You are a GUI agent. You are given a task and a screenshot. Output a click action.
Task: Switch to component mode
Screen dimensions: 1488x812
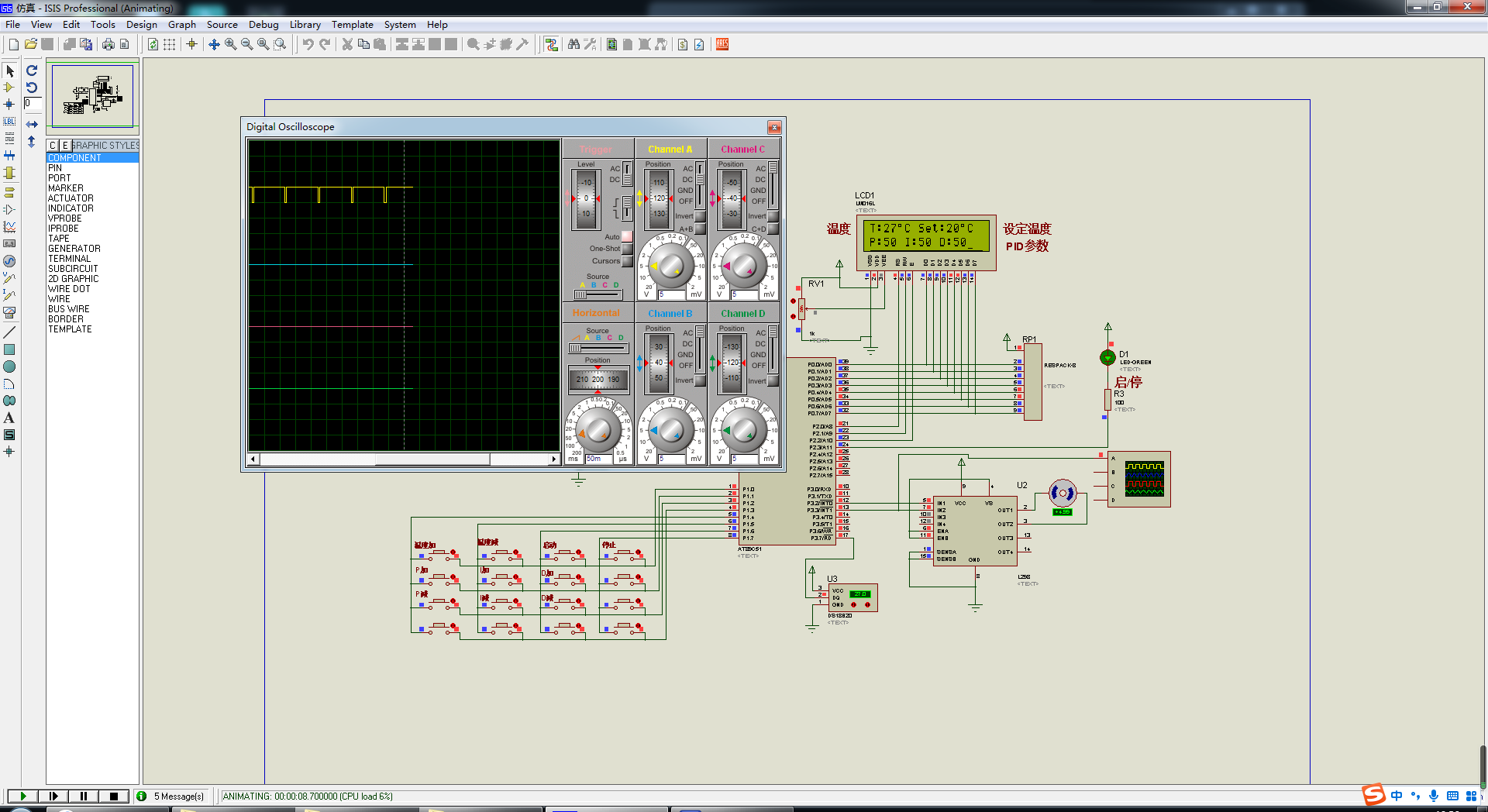(9, 88)
